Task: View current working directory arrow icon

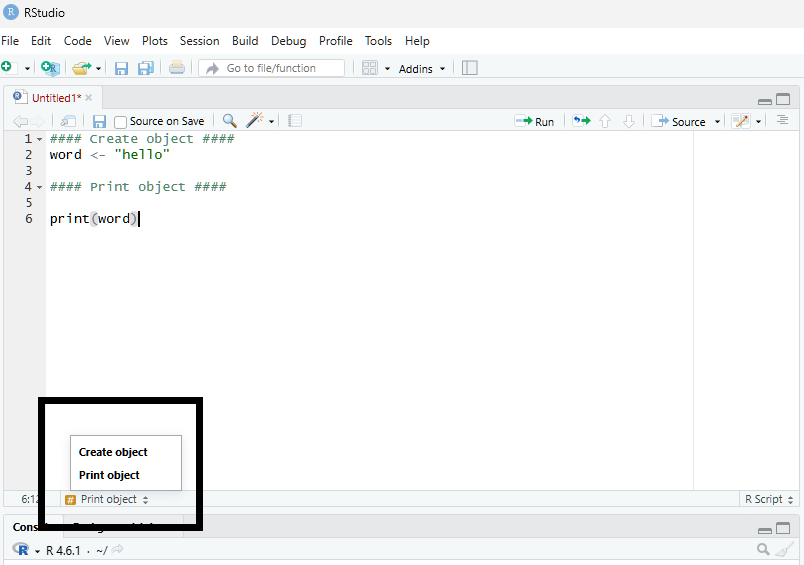Action: click(x=117, y=550)
